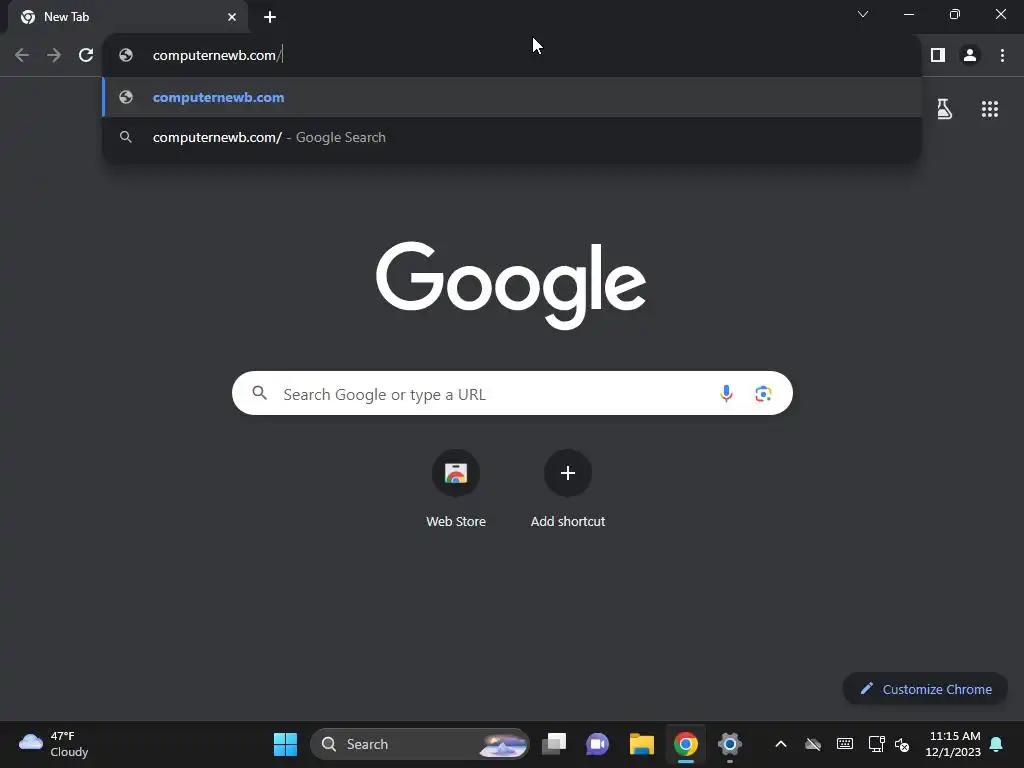Open the Google apps grid
The height and width of the screenshot is (768, 1024).
pyautogui.click(x=990, y=109)
